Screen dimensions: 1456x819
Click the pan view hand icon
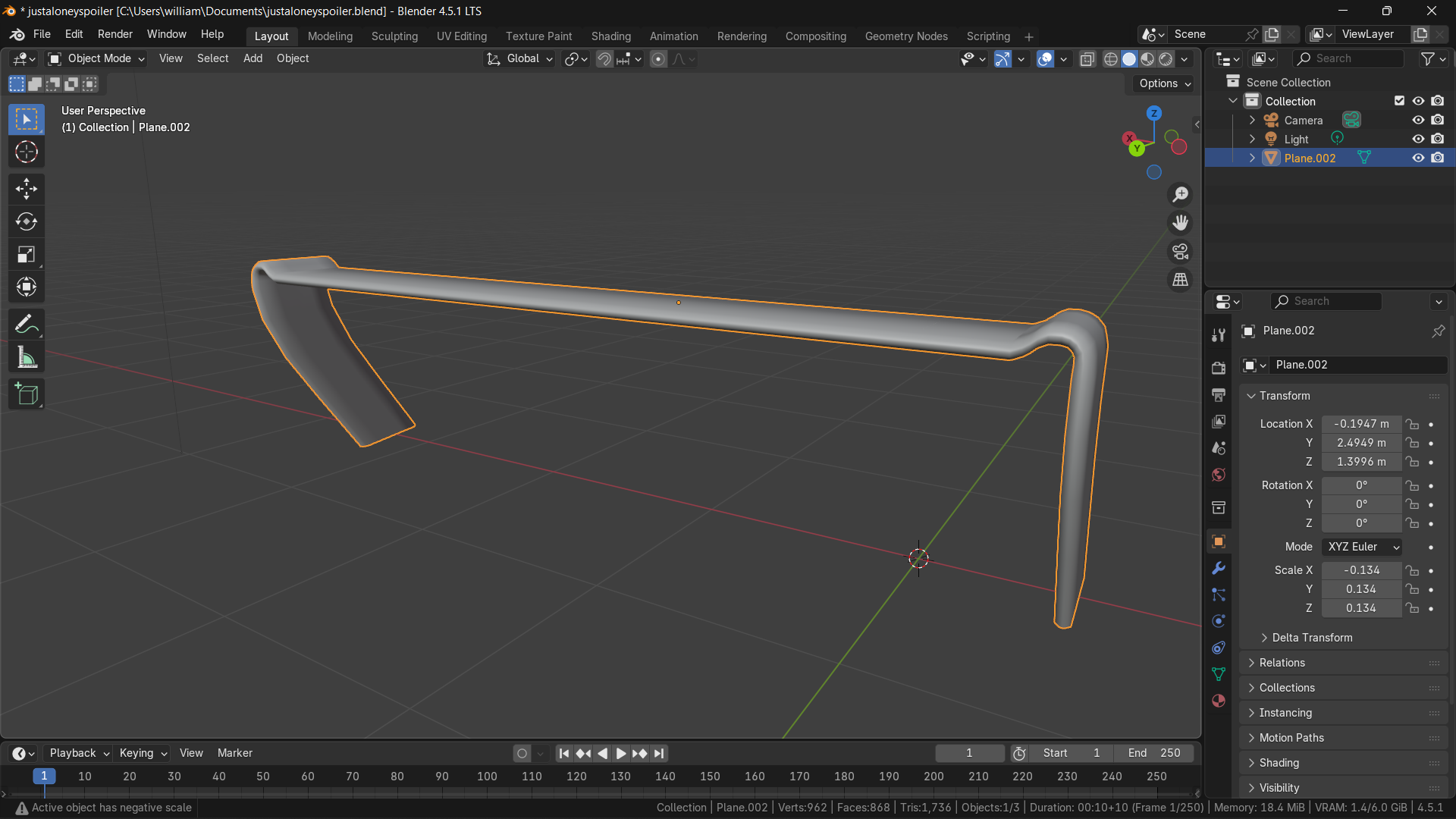[1181, 223]
